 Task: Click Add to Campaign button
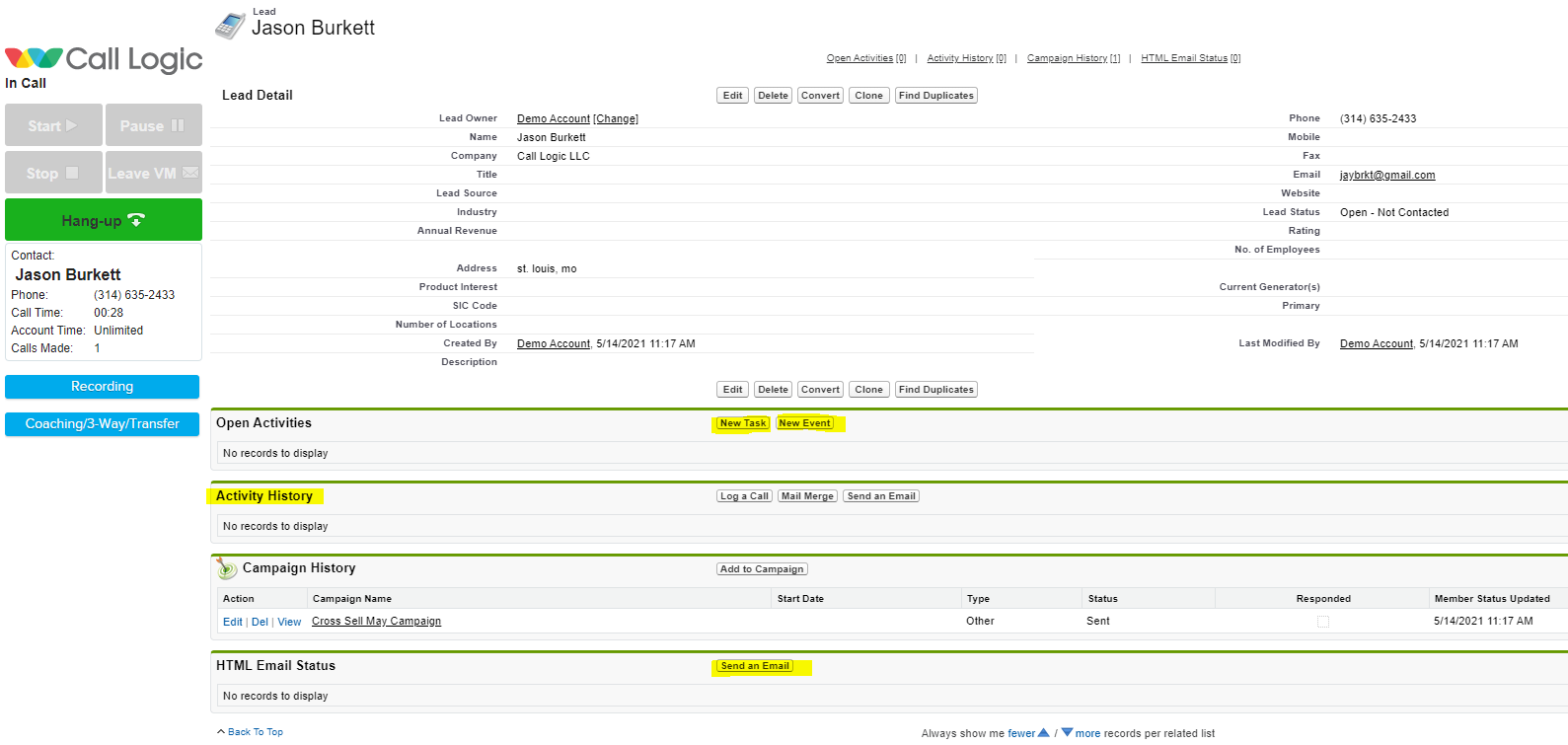click(762, 569)
